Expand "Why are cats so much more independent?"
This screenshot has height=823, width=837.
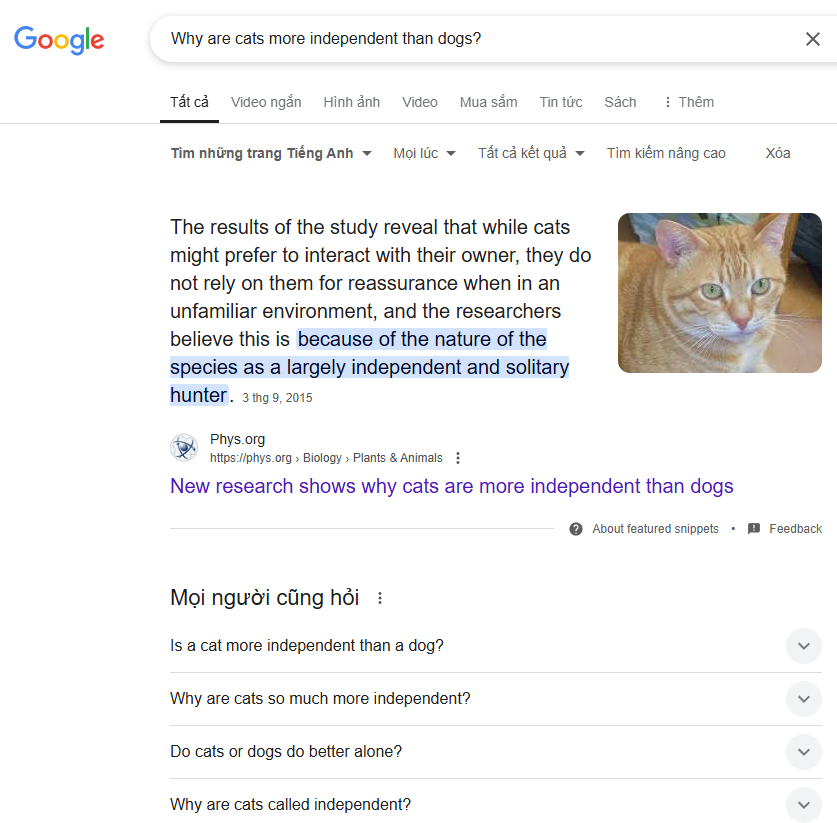tap(804, 699)
